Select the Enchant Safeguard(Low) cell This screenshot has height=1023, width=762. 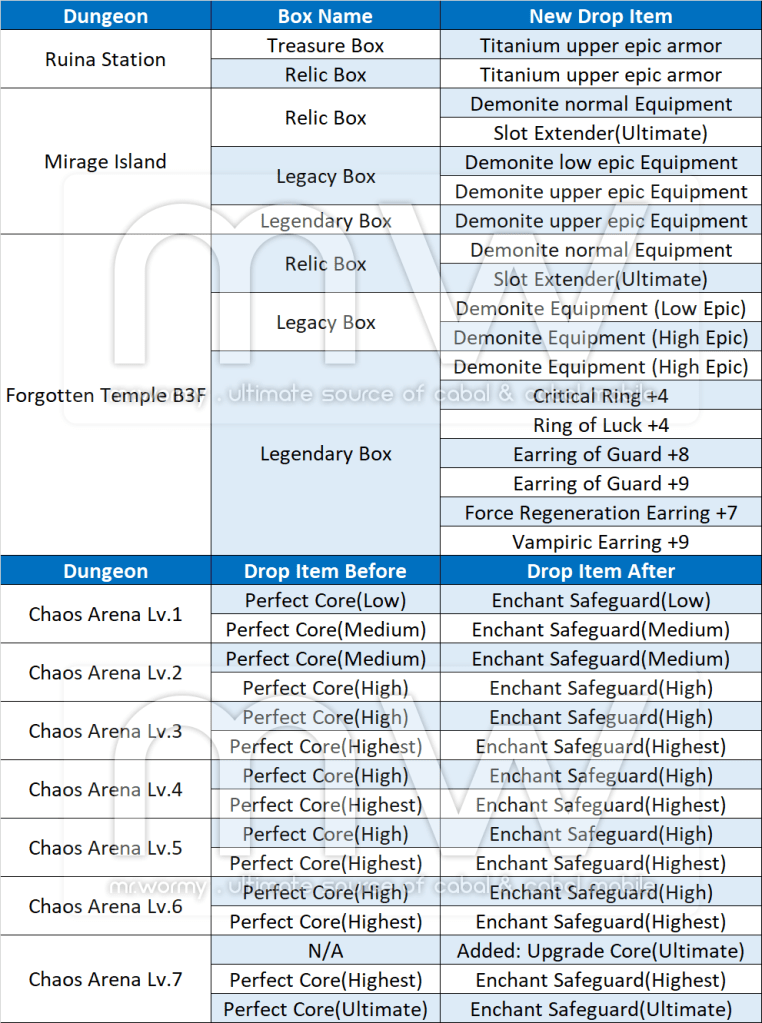600,600
